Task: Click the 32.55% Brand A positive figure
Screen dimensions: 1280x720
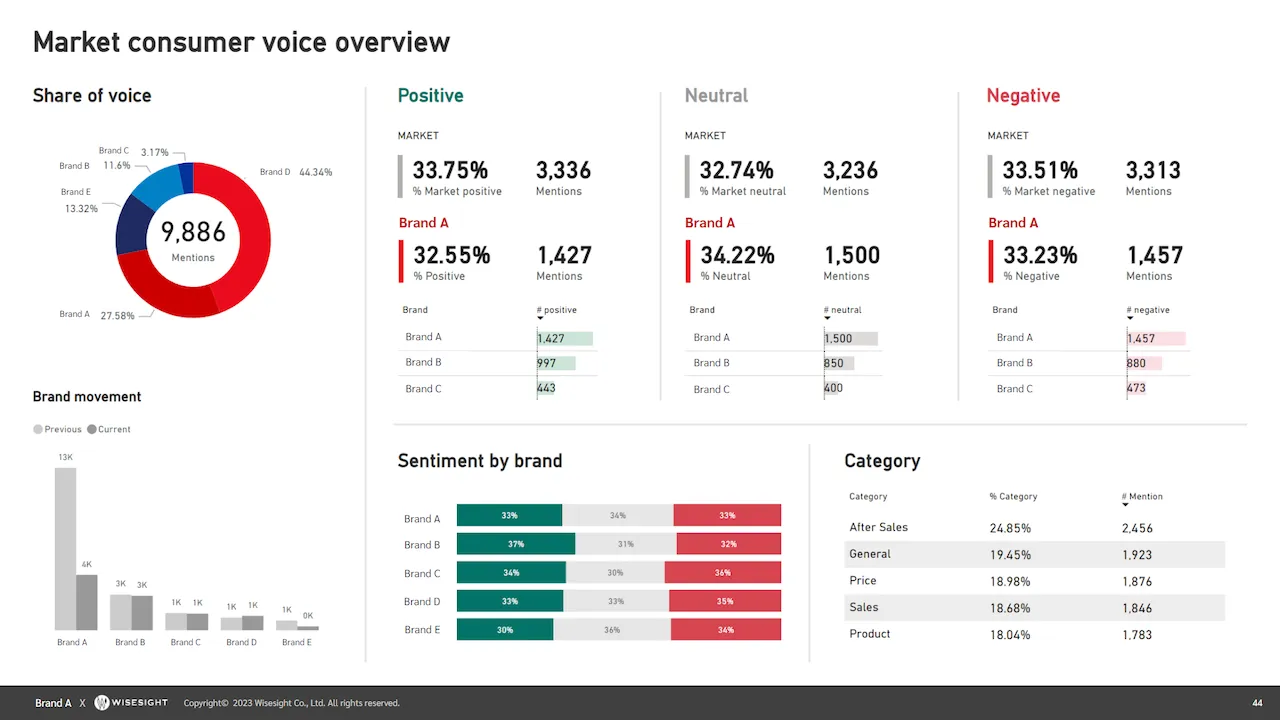Action: point(452,255)
